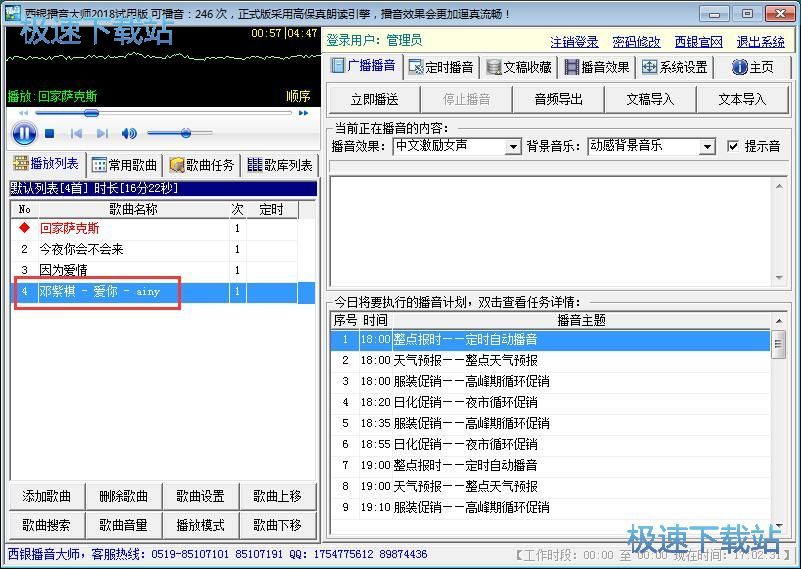Select song 今夜你会不会来 in playlist
Viewport: 801px width, 569px height.
tap(82, 249)
